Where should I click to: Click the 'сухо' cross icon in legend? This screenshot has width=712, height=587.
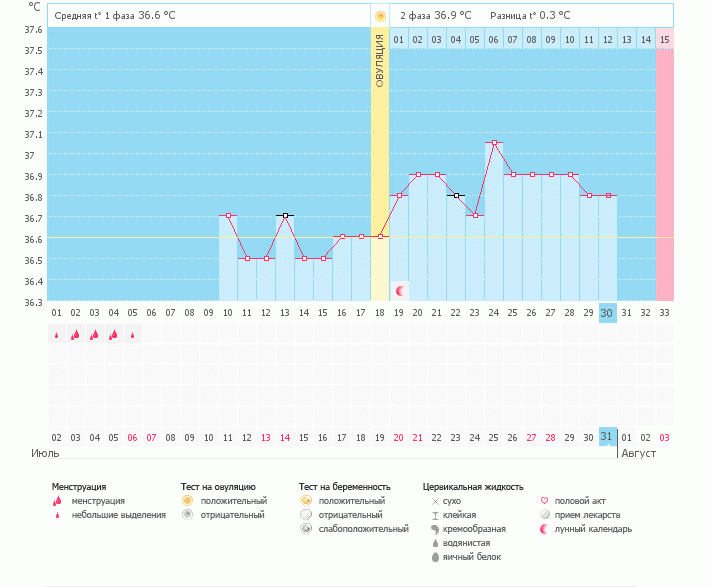(435, 501)
